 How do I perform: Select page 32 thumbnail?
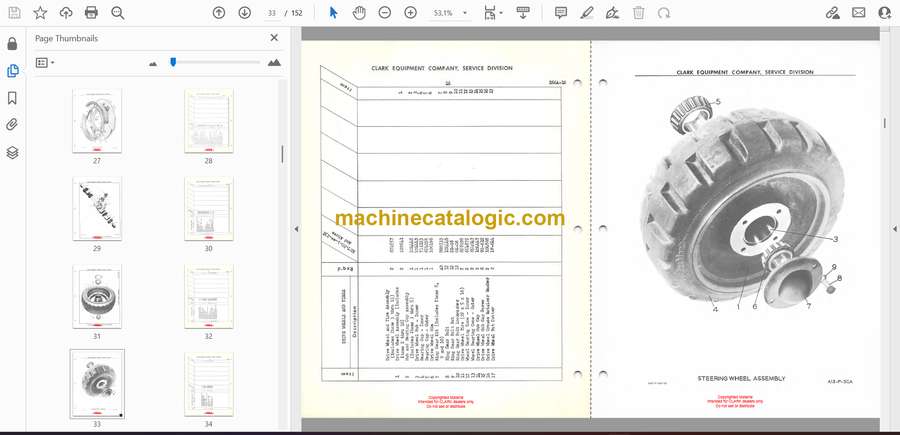coord(208,297)
